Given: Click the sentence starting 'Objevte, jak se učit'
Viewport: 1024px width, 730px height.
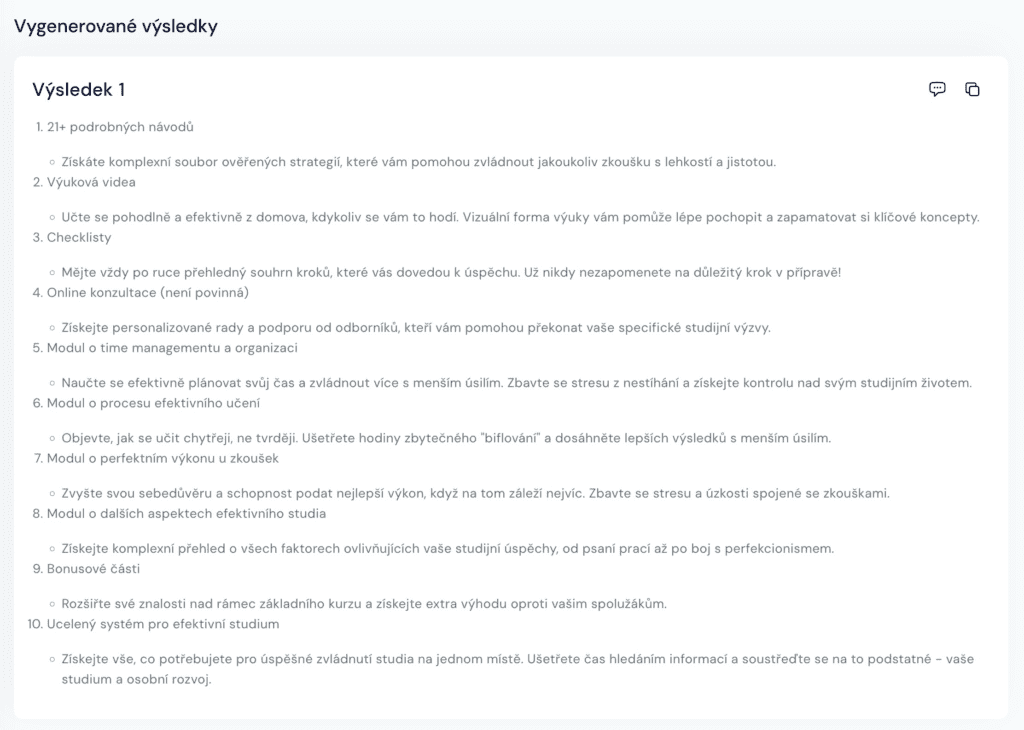Looking at the screenshot, I should [x=446, y=438].
